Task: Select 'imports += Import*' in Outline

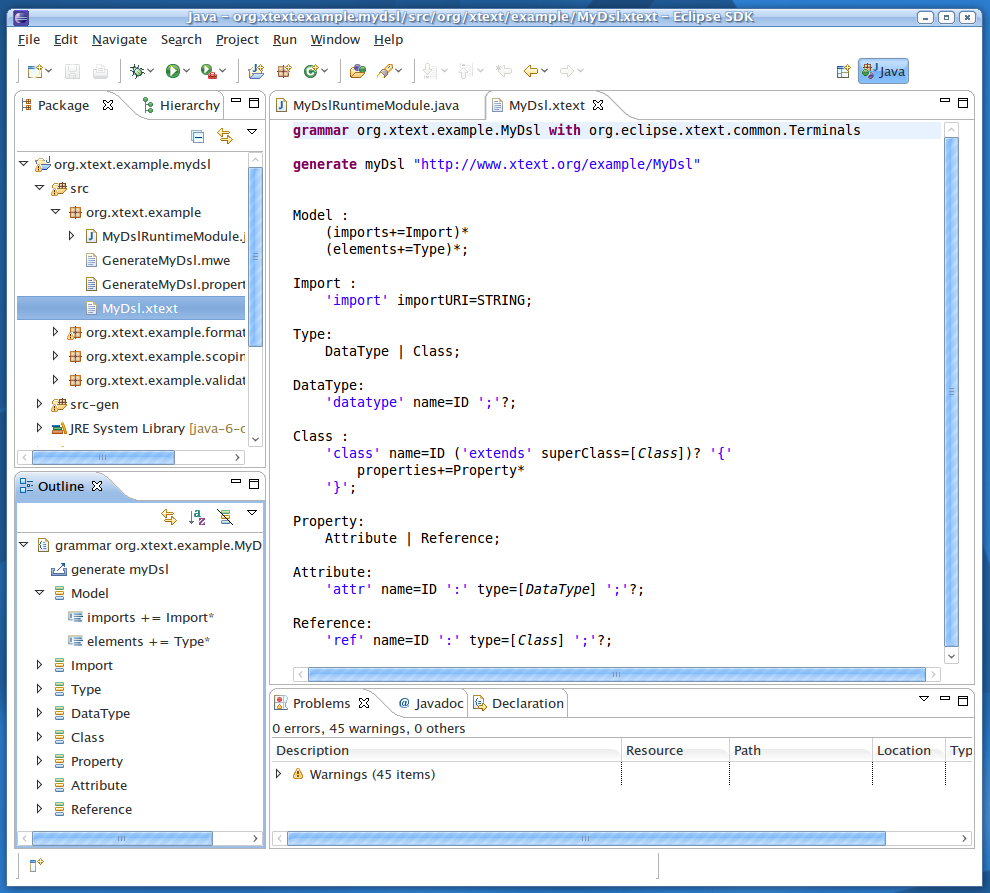Action: (x=141, y=617)
